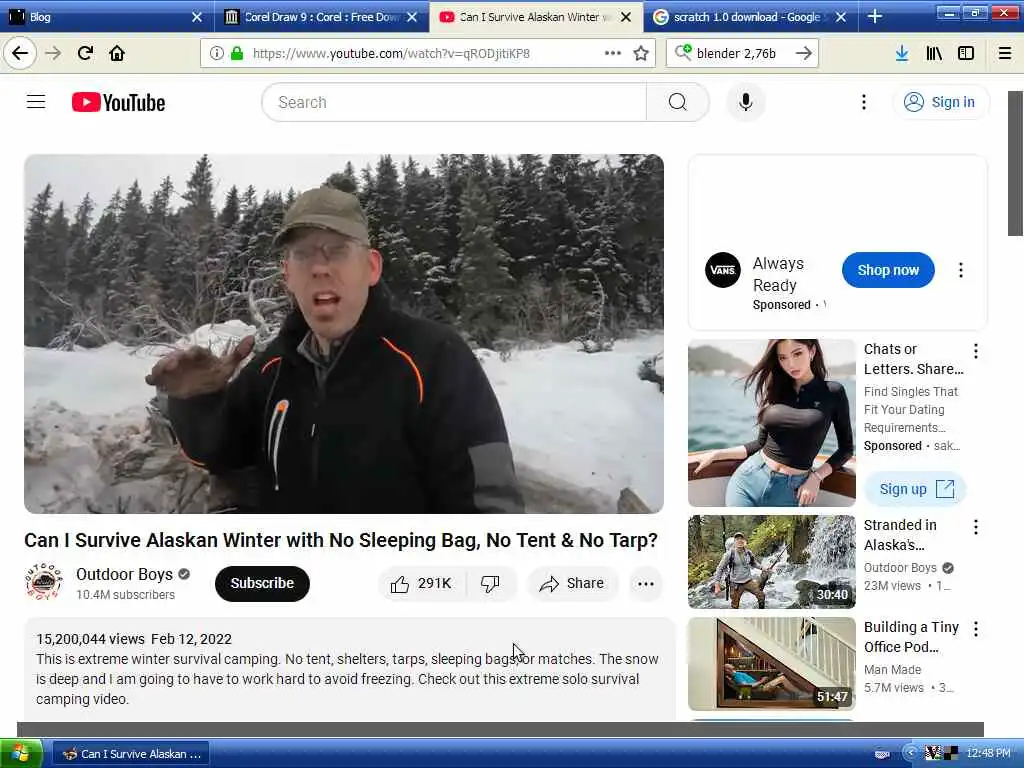The image size is (1024, 768).
Task: Open Building a Tiny Office Pod thumbnail
Action: [x=771, y=664]
